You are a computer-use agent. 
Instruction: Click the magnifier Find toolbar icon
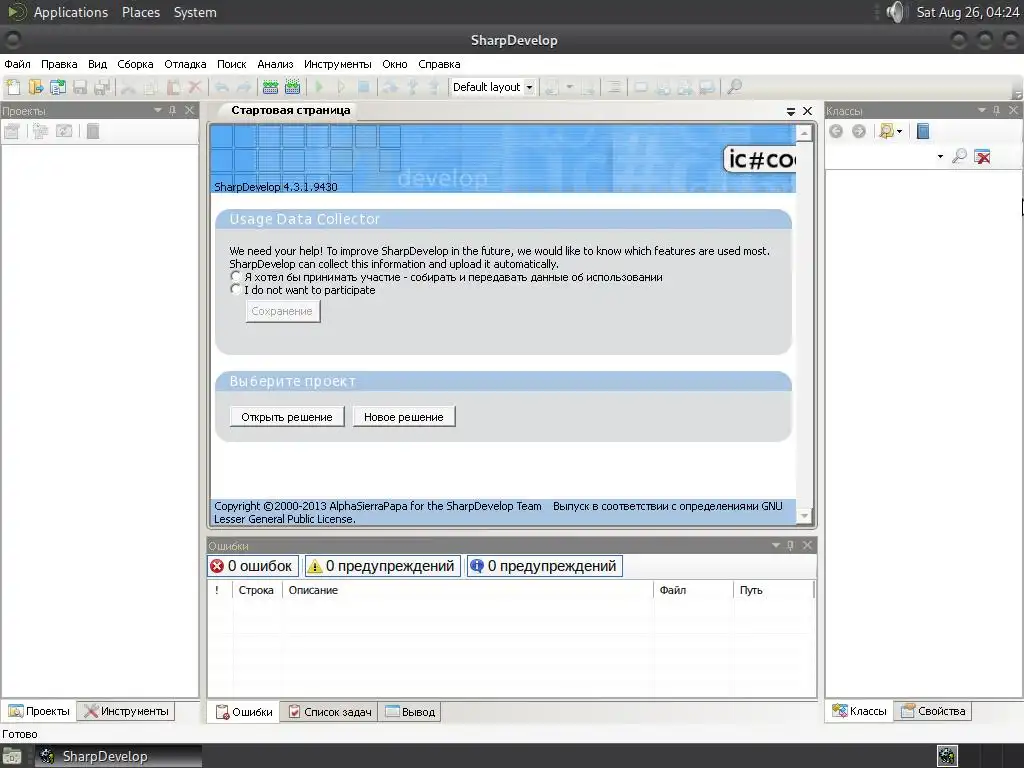[735, 87]
